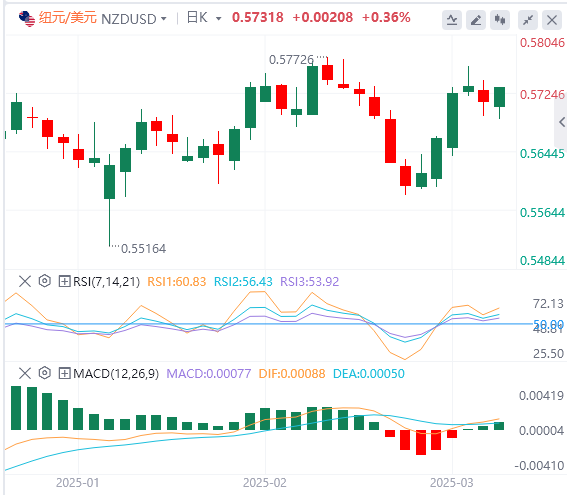The image size is (567, 495).
Task: Click the candlestick chart type icon
Action: pos(500,20)
